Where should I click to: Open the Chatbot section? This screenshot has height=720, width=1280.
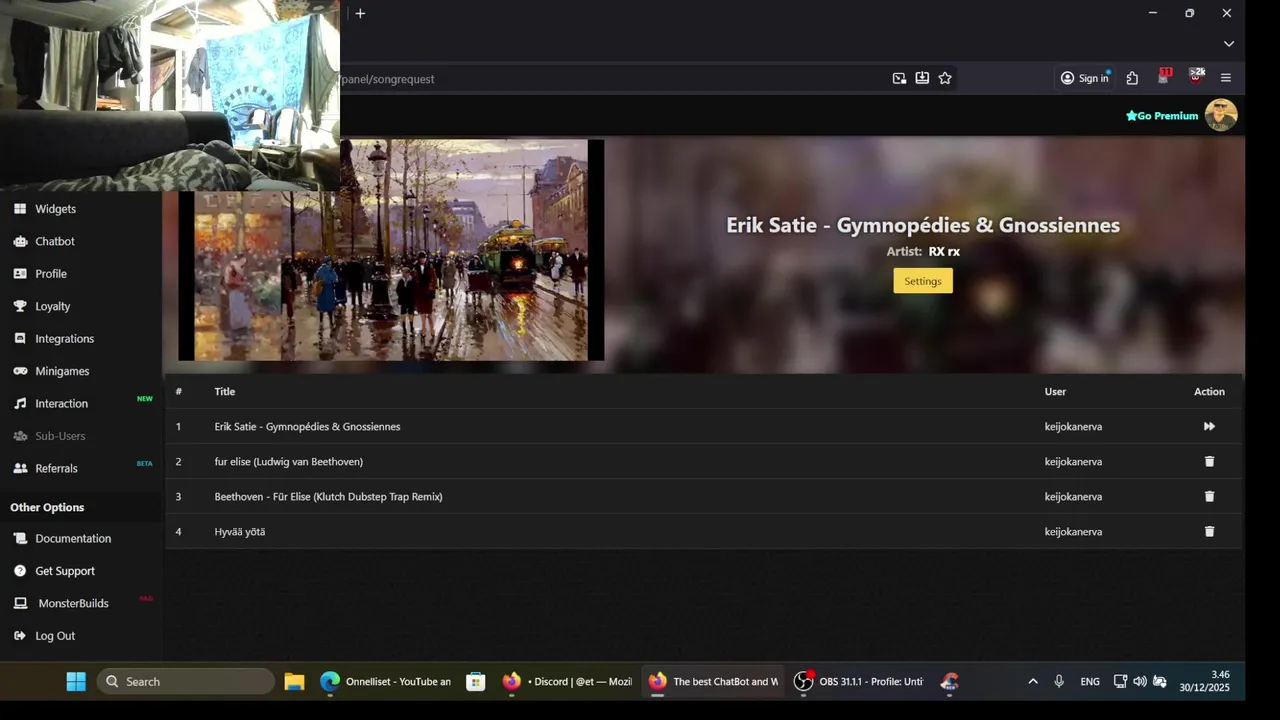[x=55, y=241]
